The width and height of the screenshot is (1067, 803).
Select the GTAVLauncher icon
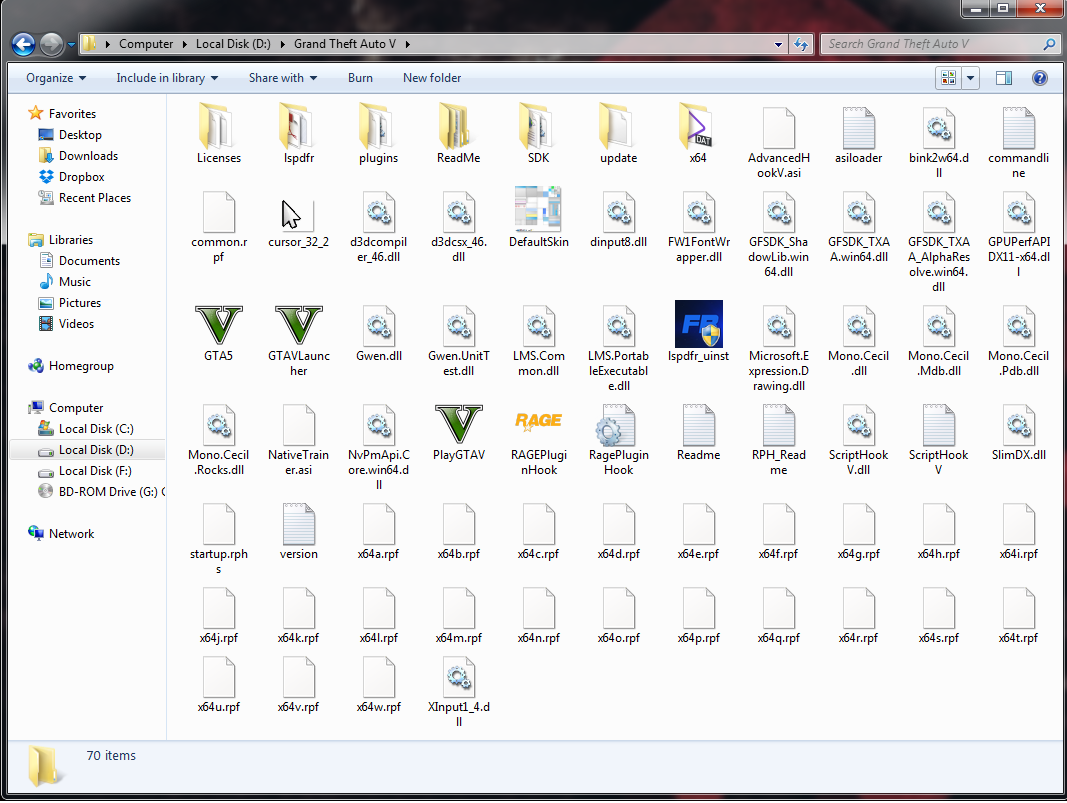pyautogui.click(x=298, y=326)
